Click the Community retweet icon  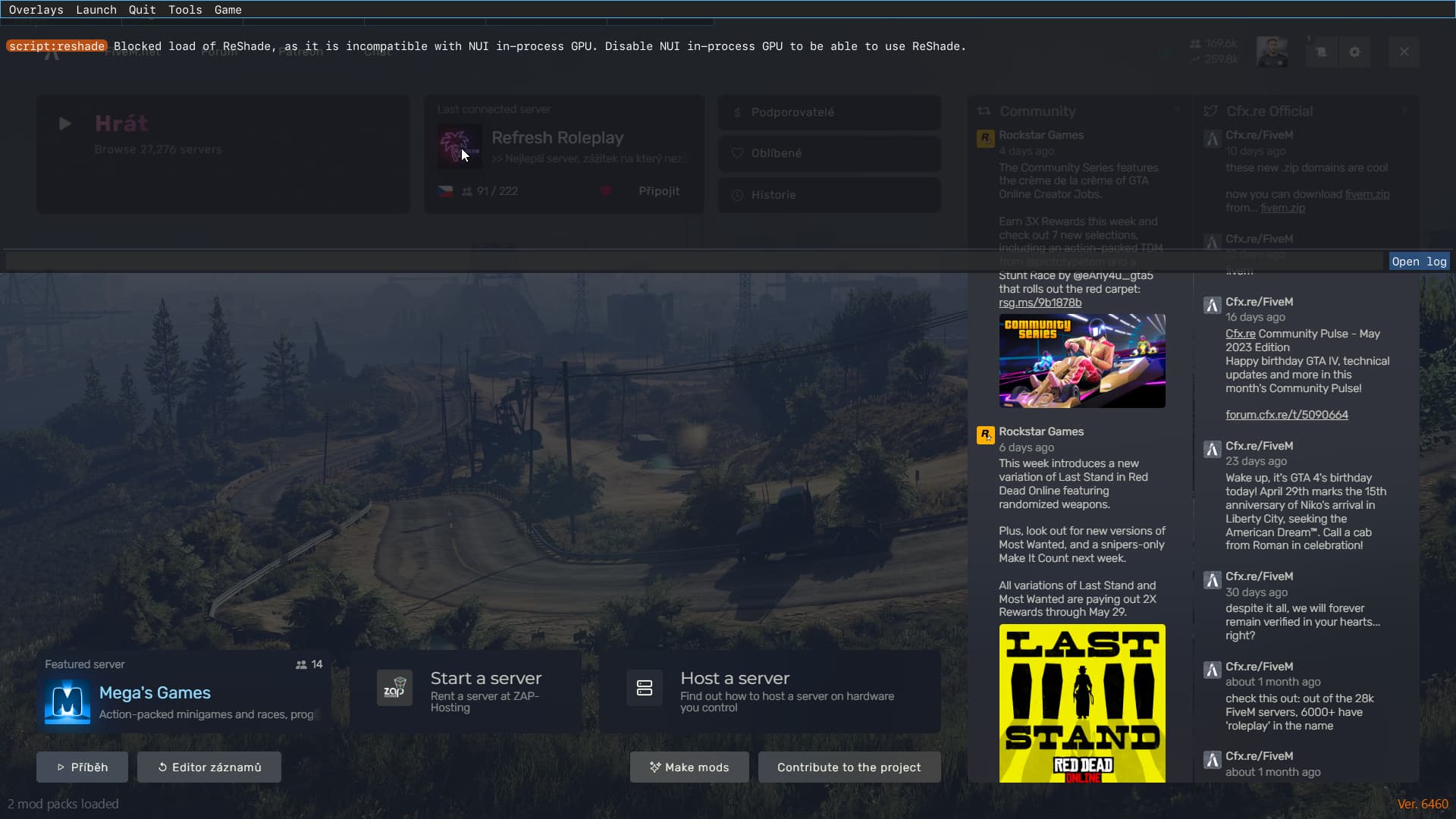984,111
